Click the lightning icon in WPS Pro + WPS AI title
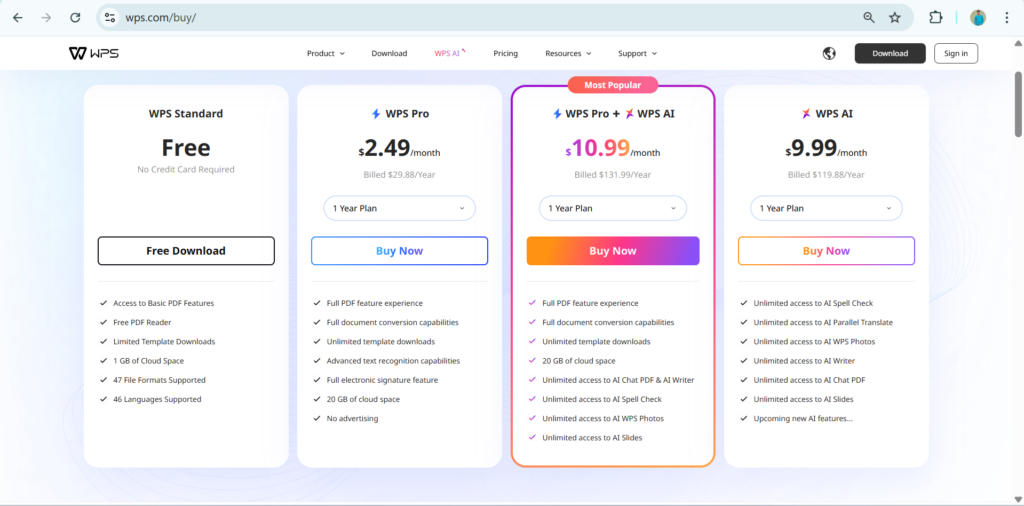Viewport: 1024px width, 506px height. coord(557,114)
